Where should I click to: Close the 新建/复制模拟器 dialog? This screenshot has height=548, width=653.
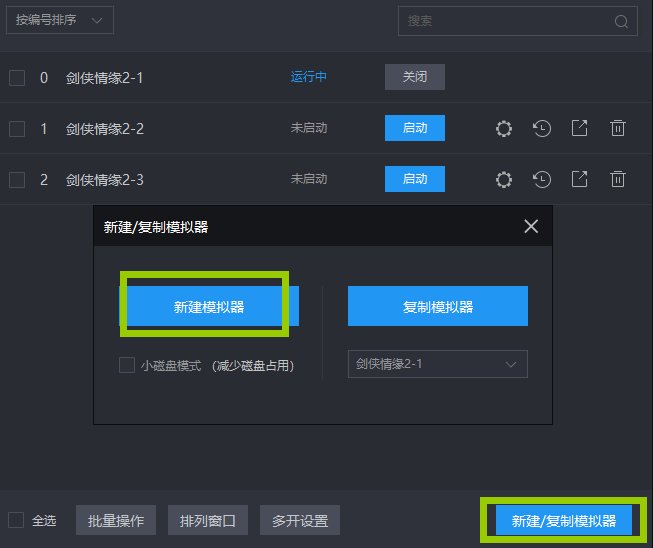tap(531, 227)
